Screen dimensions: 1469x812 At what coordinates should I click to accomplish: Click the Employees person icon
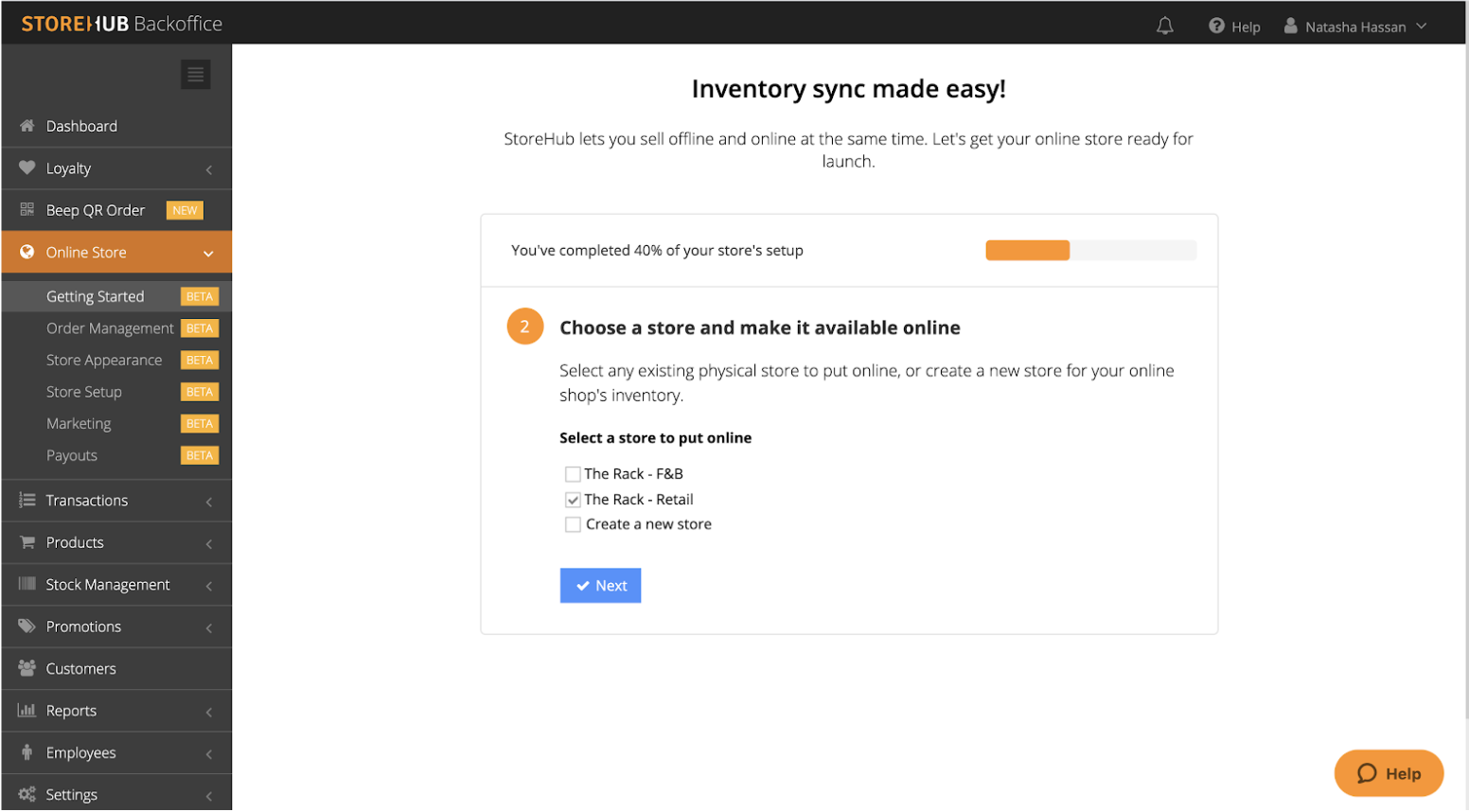(27, 752)
